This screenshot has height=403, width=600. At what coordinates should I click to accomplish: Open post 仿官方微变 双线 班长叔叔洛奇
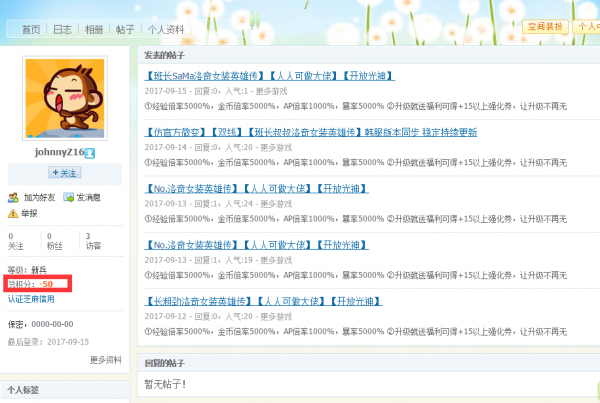[x=311, y=132]
